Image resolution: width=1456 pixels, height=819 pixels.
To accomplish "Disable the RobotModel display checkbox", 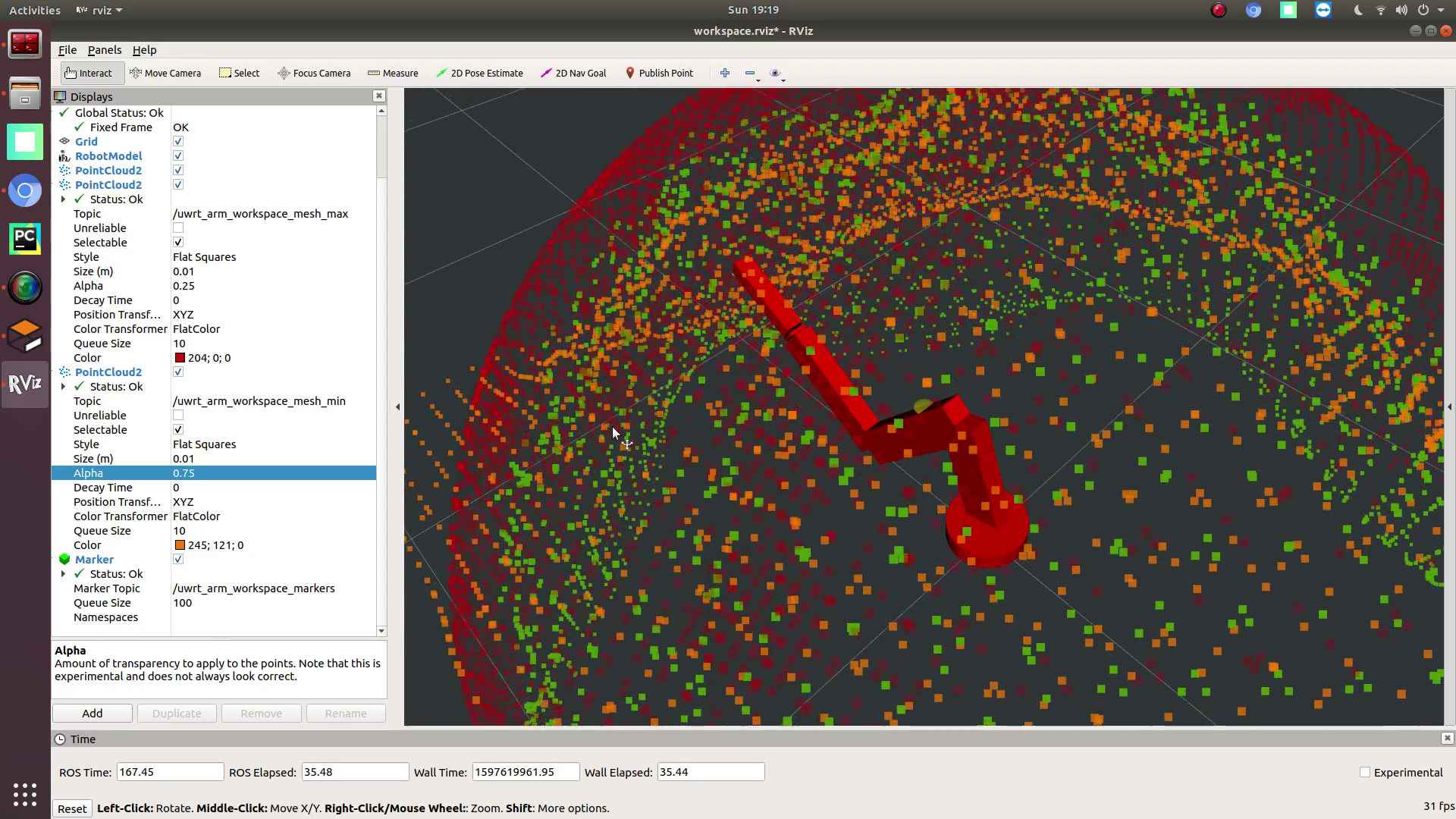I will coord(178,156).
